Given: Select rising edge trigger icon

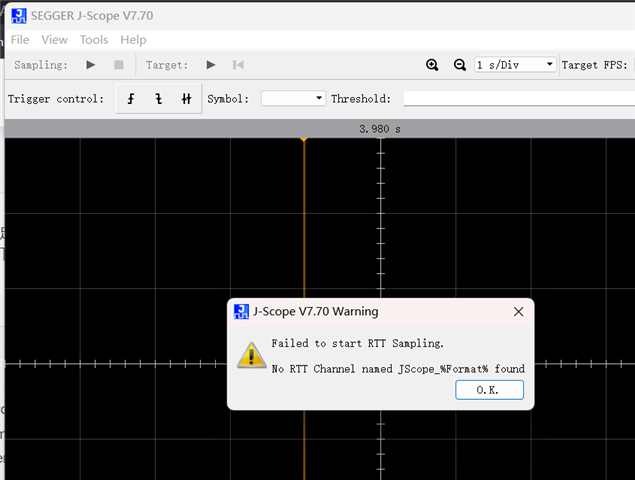Looking at the screenshot, I should pyautogui.click(x=131, y=99).
